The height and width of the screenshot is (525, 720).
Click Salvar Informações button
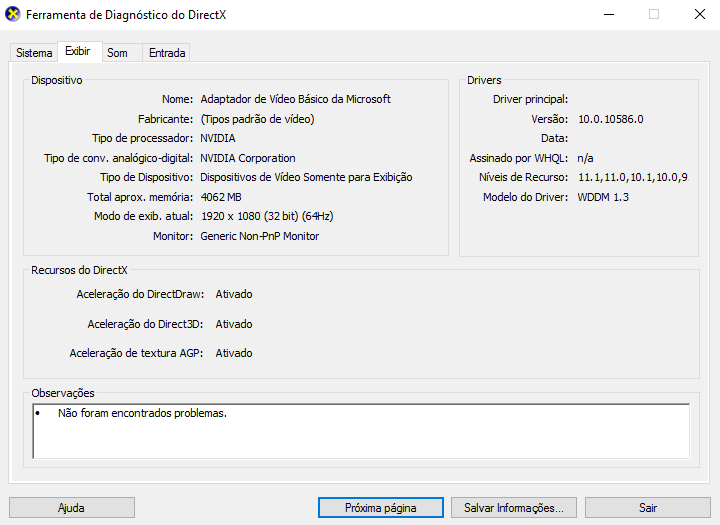pos(513,508)
